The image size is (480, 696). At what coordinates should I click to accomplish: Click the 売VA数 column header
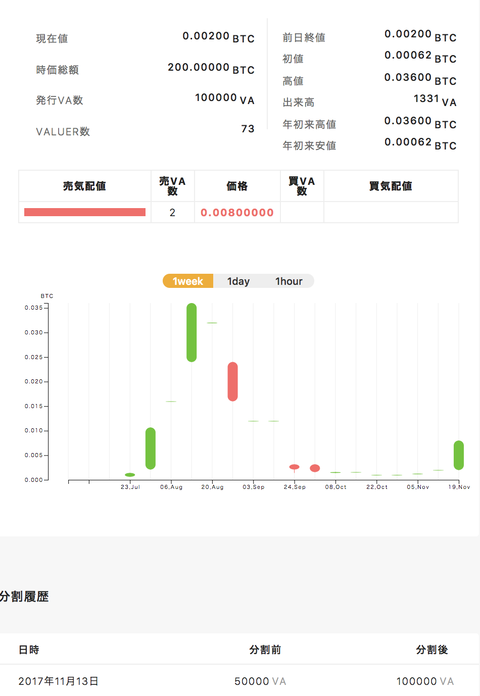click(173, 186)
